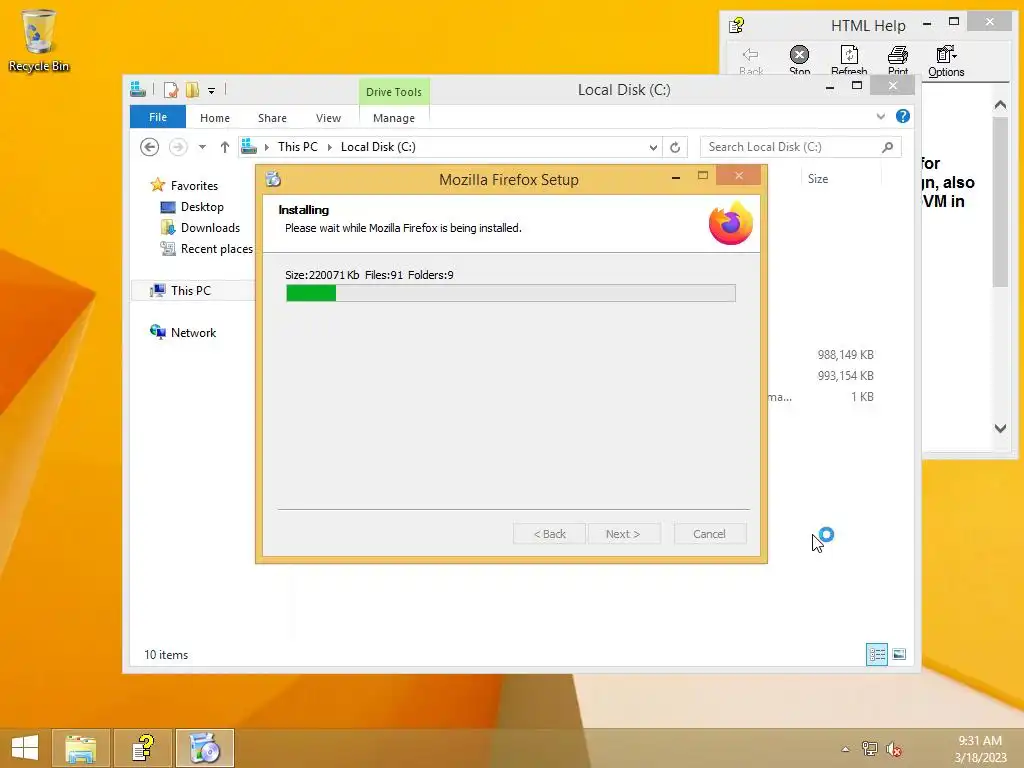Go up one folder level
The image size is (1024, 768).
point(225,147)
